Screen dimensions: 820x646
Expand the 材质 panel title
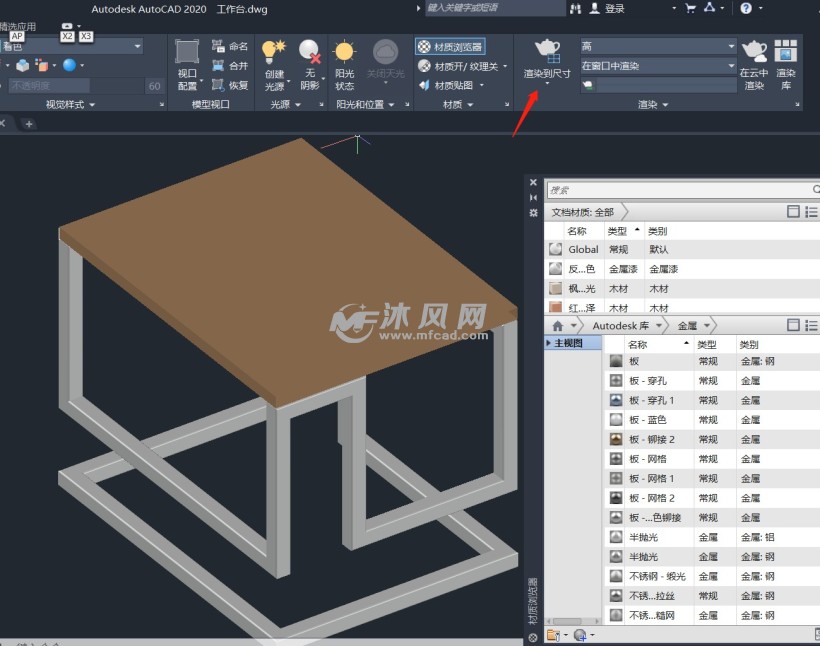(x=458, y=105)
